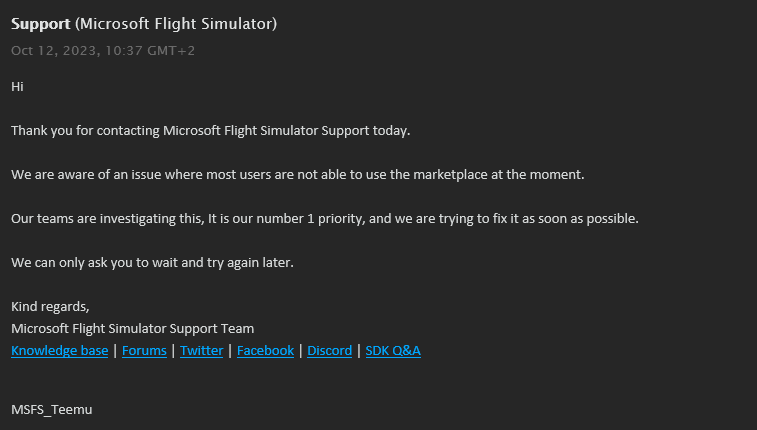The image size is (757, 430).
Task: Click the 'We are aware of an issue' line
Action: pos(297,175)
